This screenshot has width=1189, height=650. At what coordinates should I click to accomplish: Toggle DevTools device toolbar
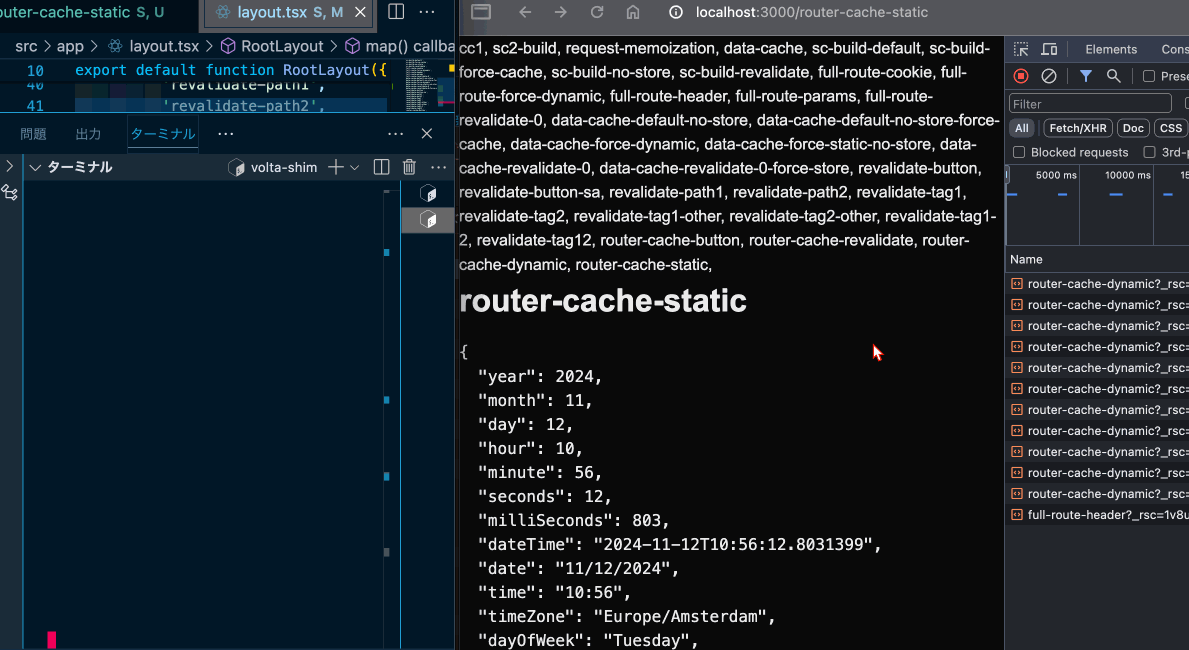point(1049,49)
